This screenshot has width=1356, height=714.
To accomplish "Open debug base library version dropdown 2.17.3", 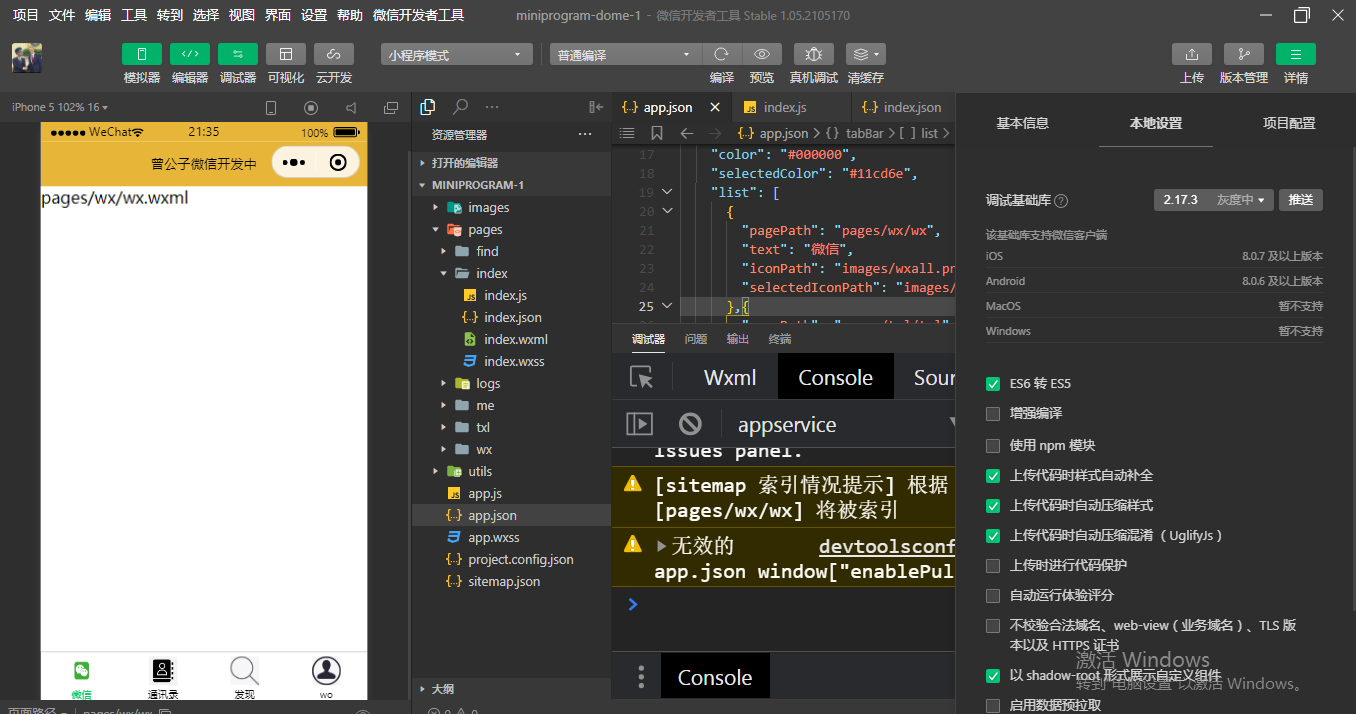I will [1214, 200].
